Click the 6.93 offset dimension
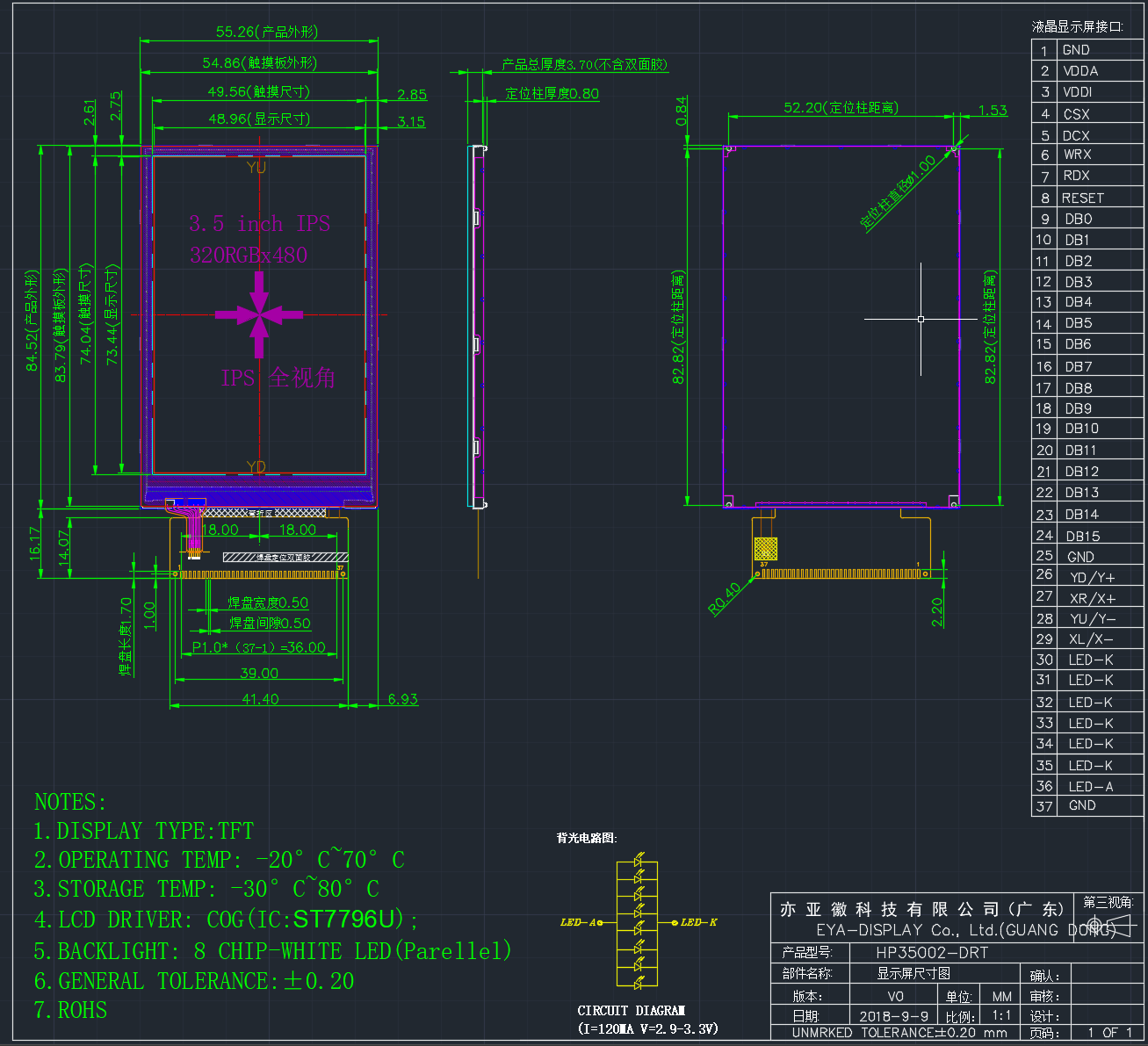This screenshot has width=1148, height=1046. tap(403, 699)
